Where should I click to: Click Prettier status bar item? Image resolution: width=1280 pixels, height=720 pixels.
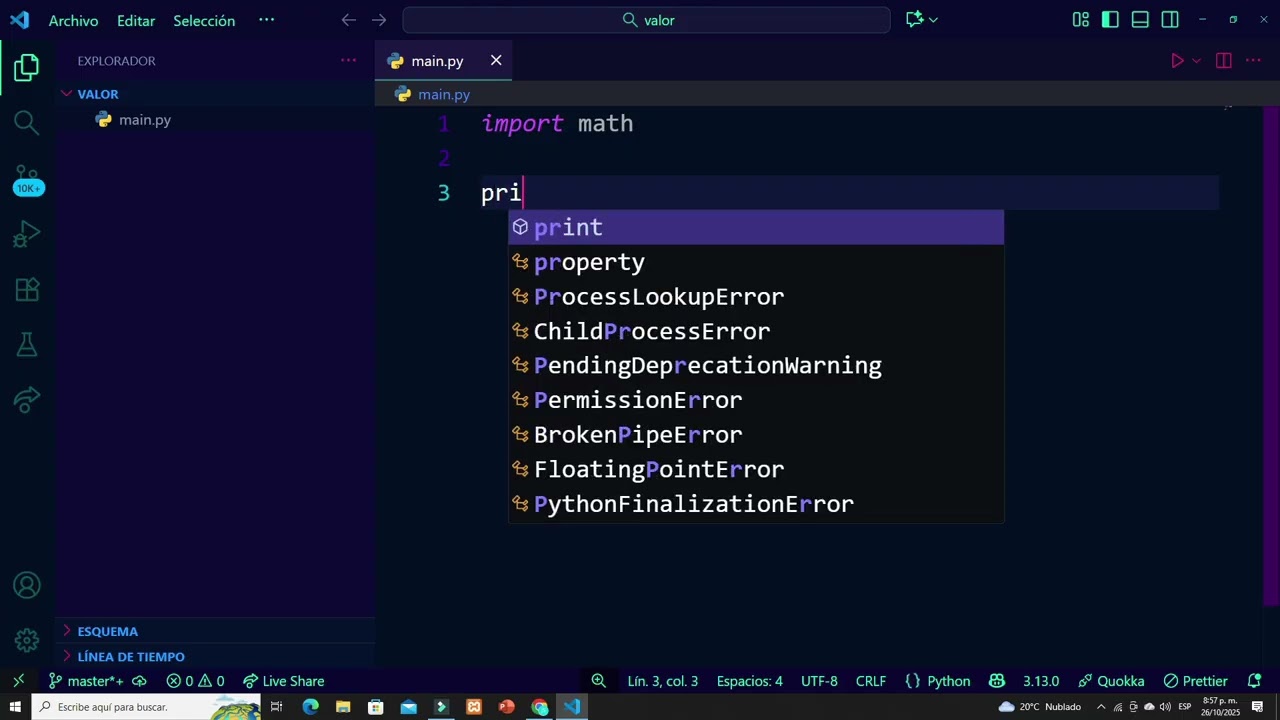(x=1195, y=681)
